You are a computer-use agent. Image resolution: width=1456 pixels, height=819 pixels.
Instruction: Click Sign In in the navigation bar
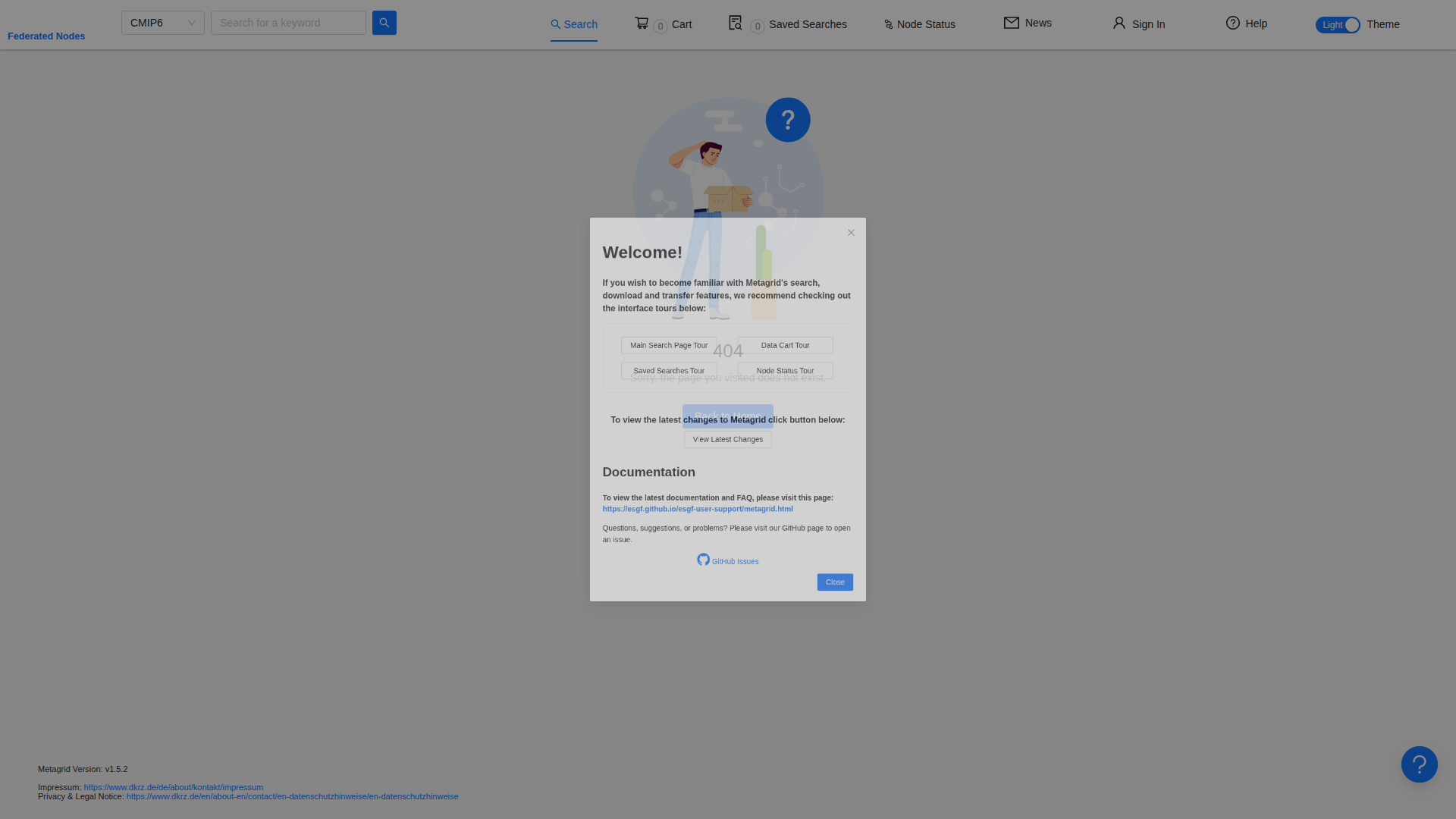[1139, 24]
